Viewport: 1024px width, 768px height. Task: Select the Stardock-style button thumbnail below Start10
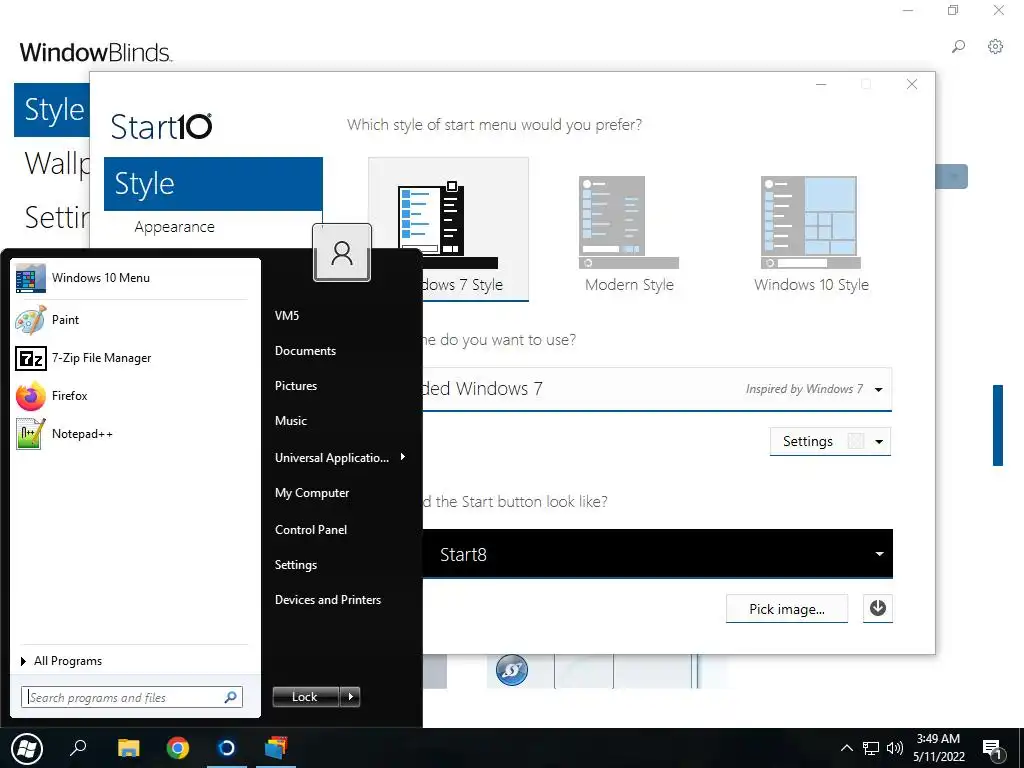512,669
